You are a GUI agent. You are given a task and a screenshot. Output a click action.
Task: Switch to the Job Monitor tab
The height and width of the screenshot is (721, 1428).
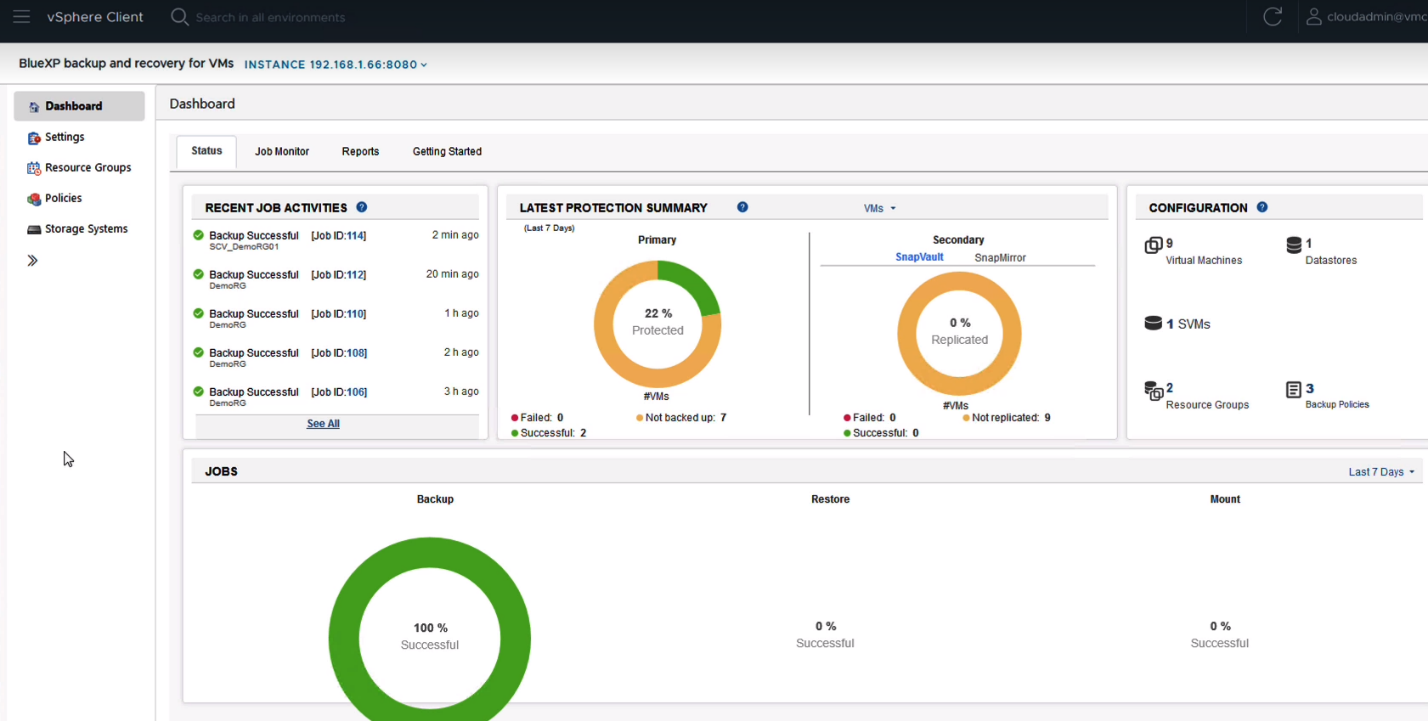(x=282, y=152)
